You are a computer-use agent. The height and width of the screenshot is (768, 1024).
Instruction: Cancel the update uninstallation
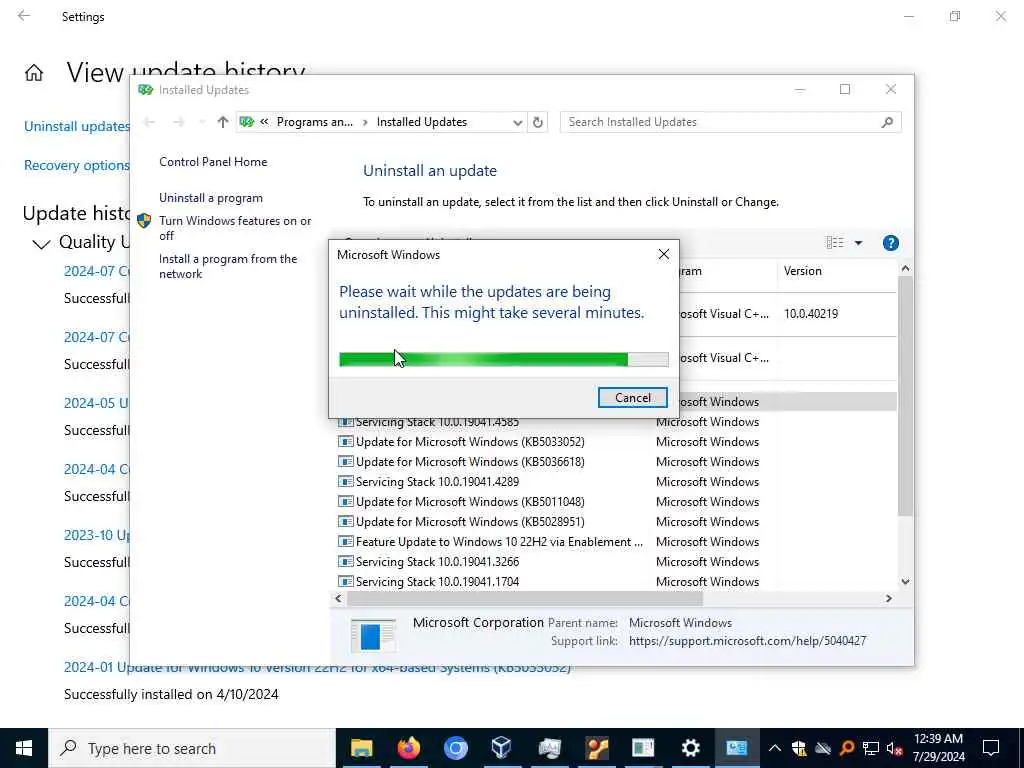(632, 398)
